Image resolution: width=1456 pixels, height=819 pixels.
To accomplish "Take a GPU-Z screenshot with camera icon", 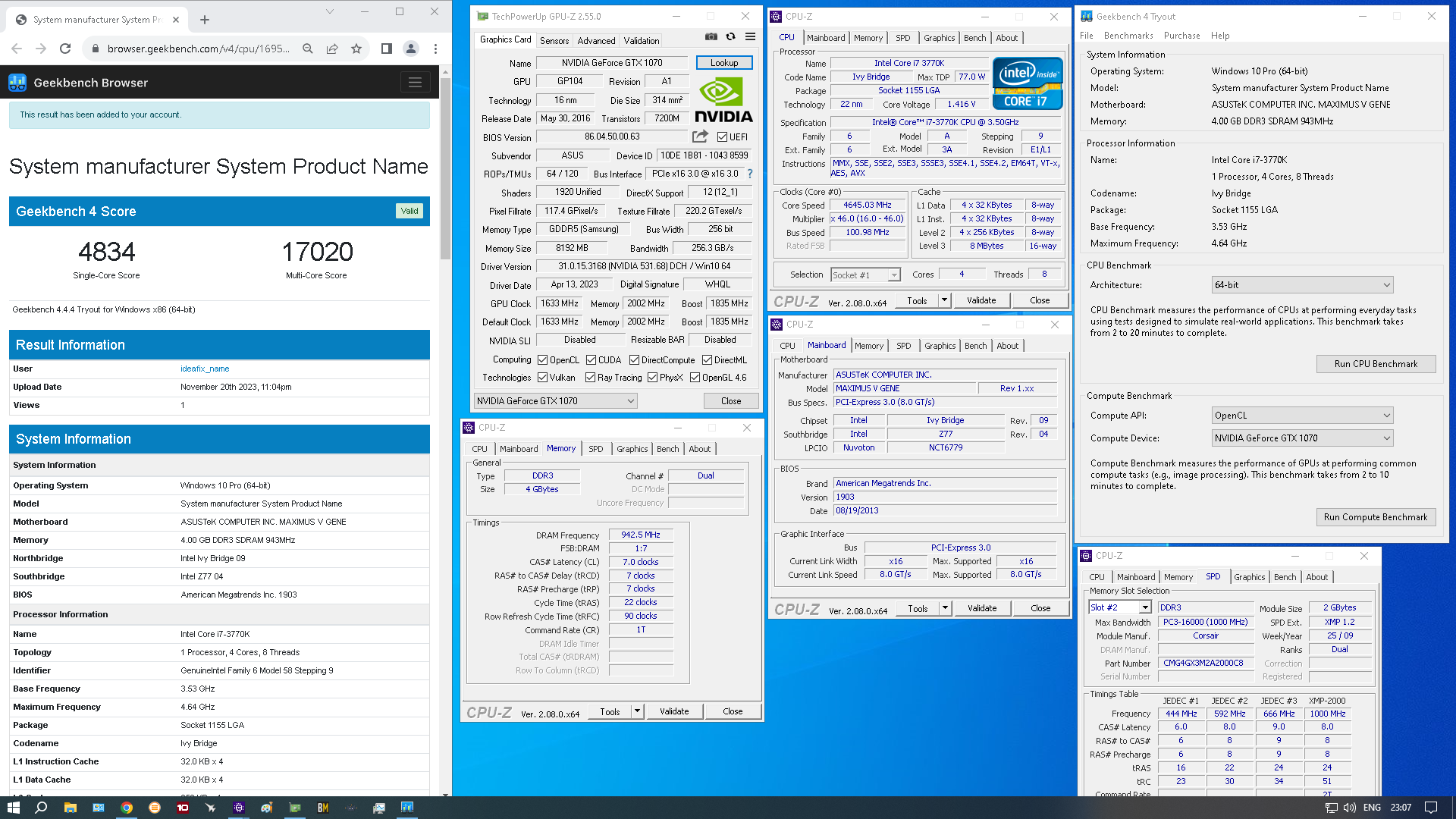I will [711, 36].
